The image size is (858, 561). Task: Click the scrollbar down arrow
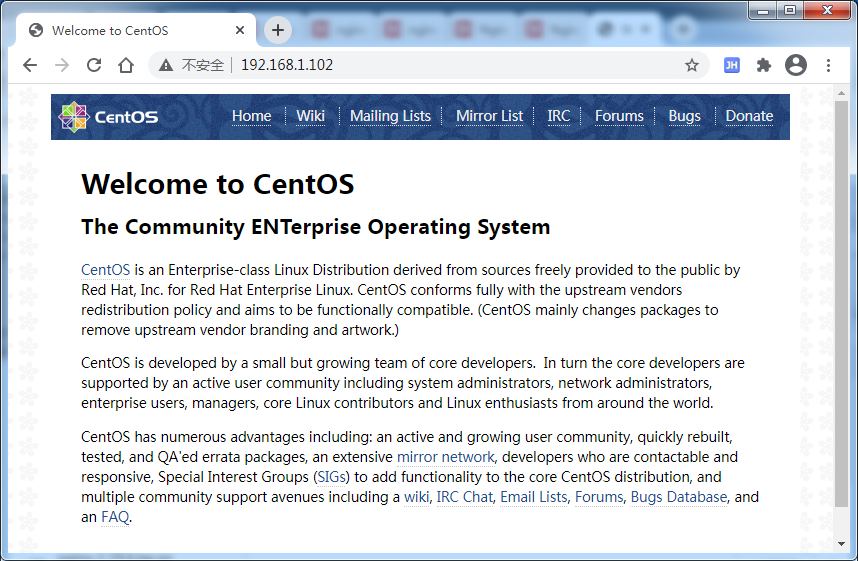point(841,544)
